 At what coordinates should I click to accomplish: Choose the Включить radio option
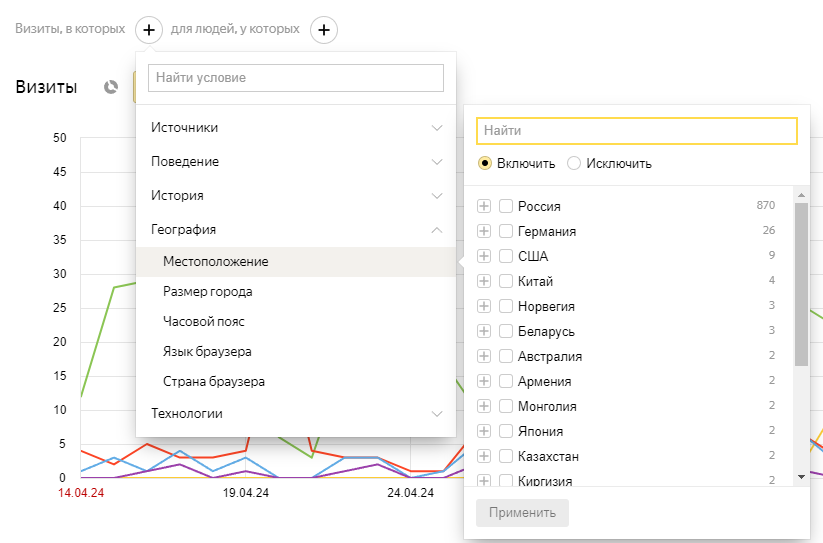click(485, 163)
